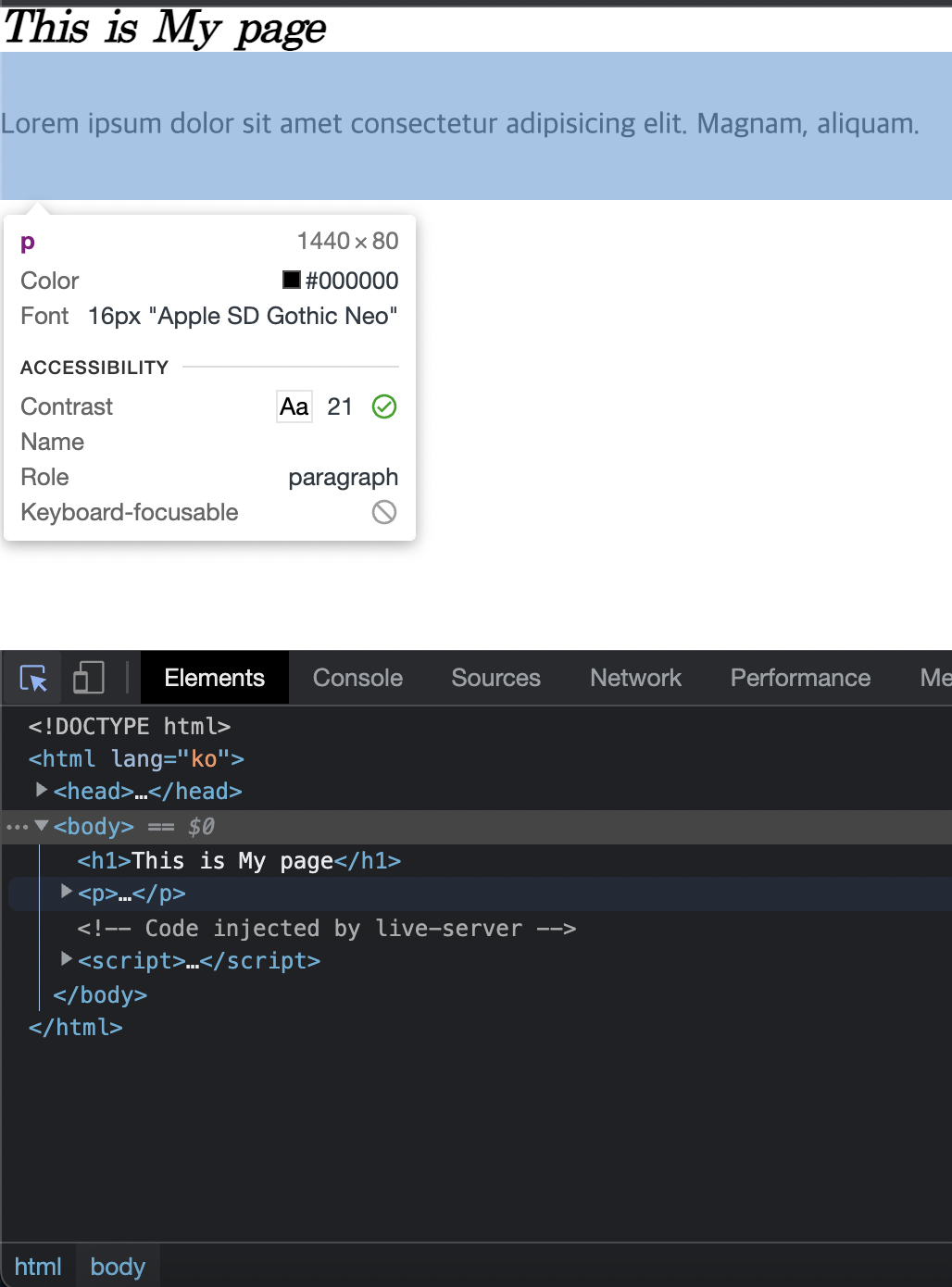This screenshot has height=1287, width=952.
Task: Click the partially visible Me tab
Action: tap(935, 678)
